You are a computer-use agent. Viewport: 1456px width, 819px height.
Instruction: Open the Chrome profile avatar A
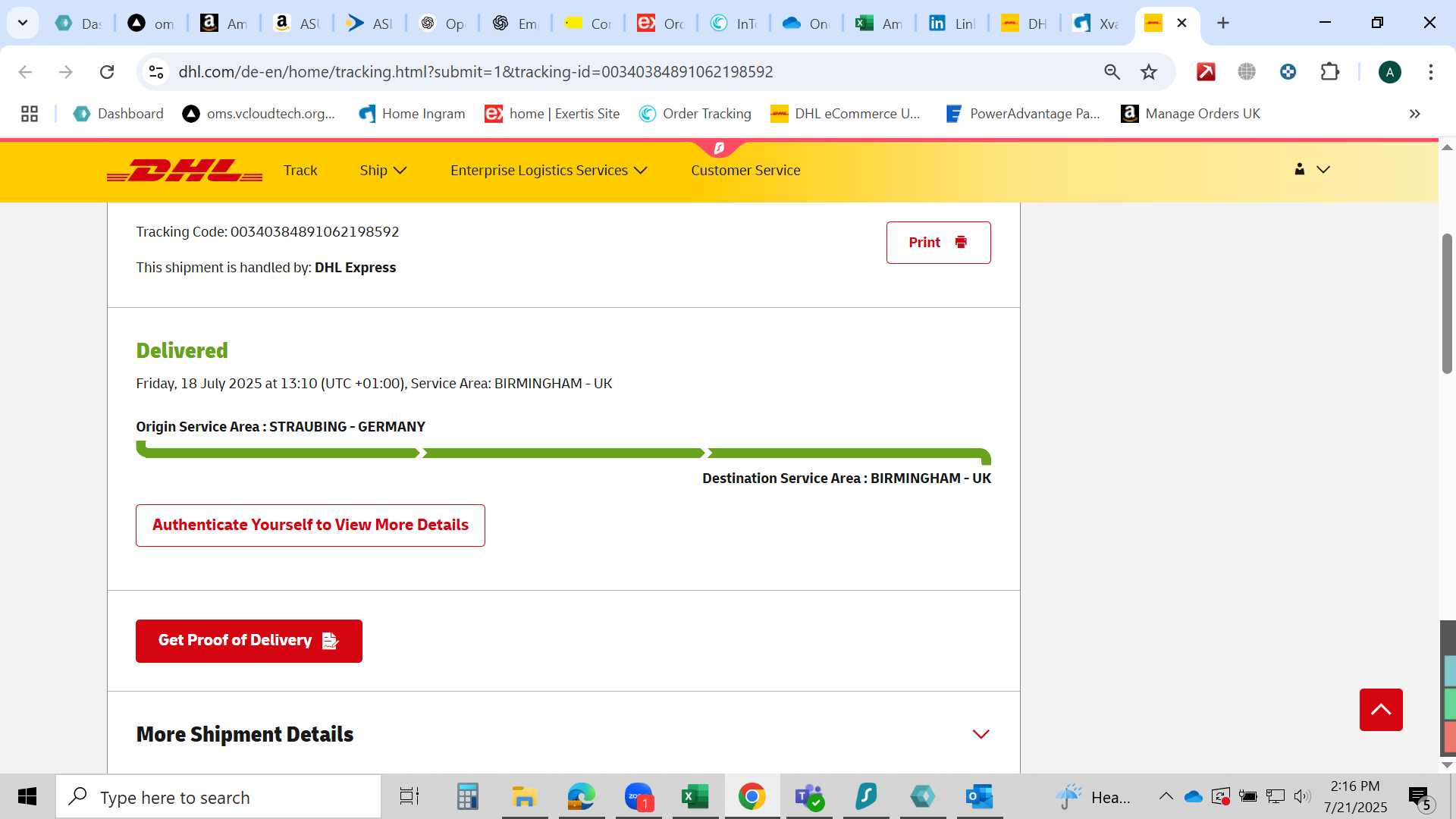(x=1389, y=72)
